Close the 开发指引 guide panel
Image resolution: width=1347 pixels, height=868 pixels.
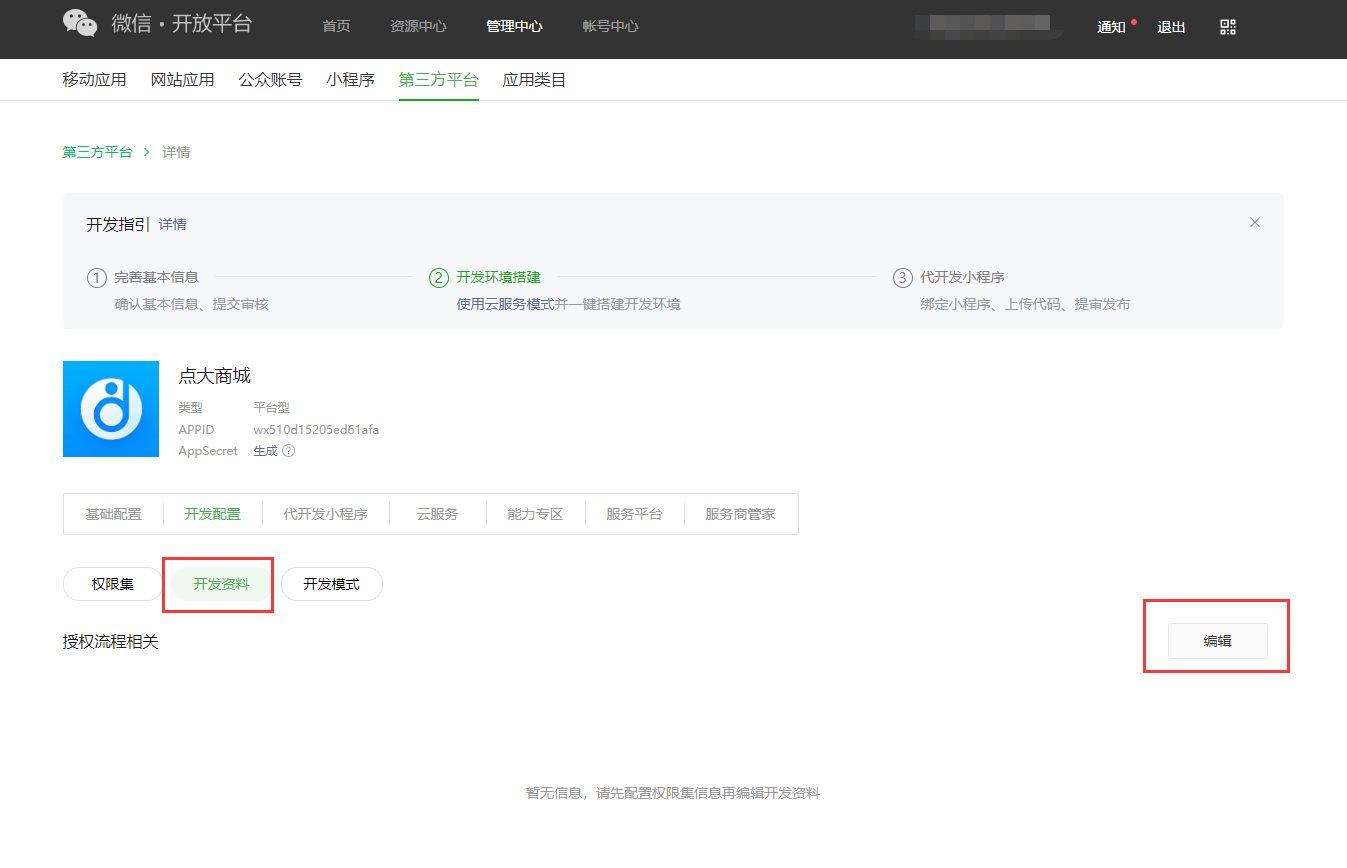pyautogui.click(x=1255, y=222)
